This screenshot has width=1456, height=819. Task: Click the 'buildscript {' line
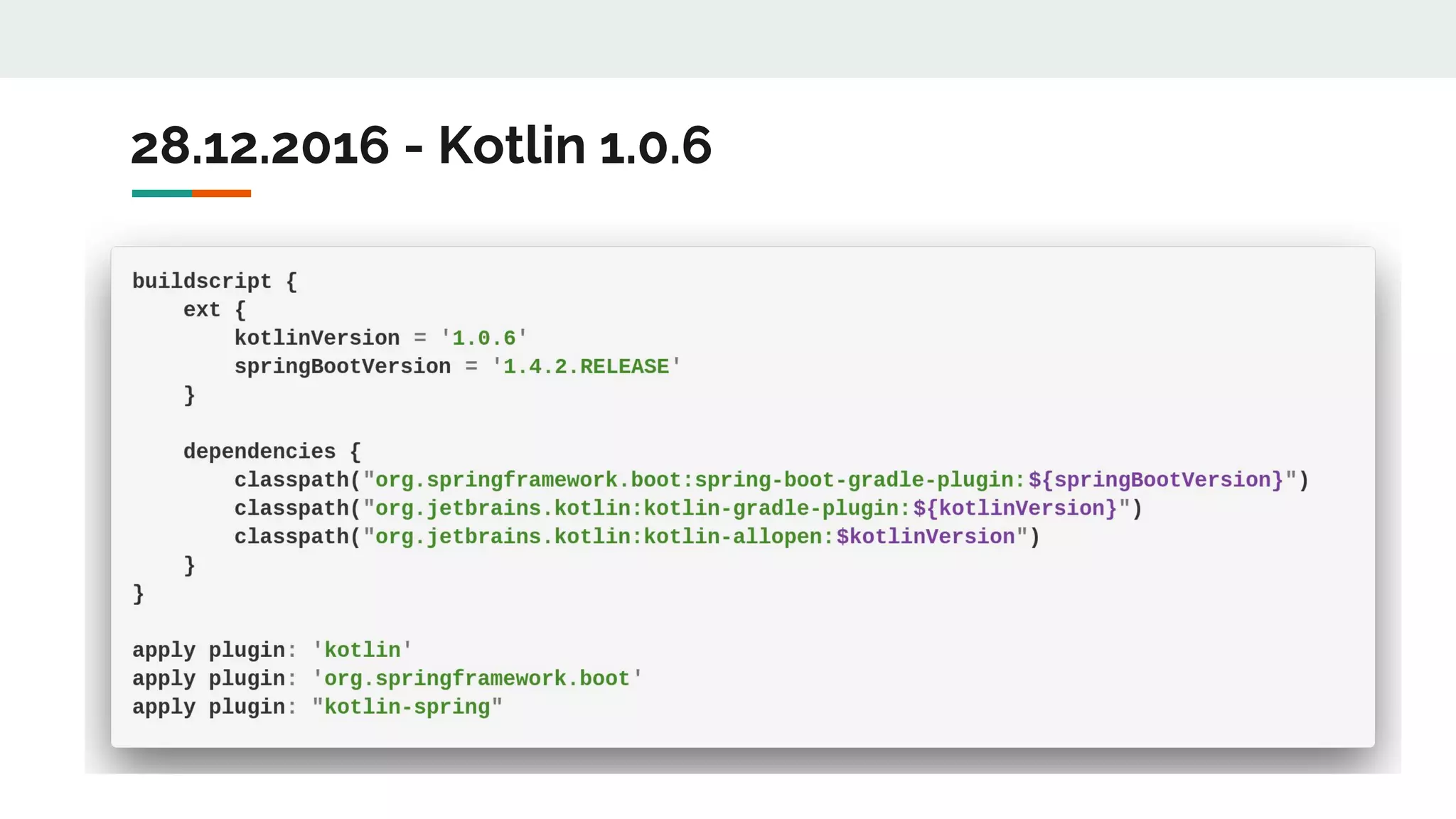click(x=215, y=282)
